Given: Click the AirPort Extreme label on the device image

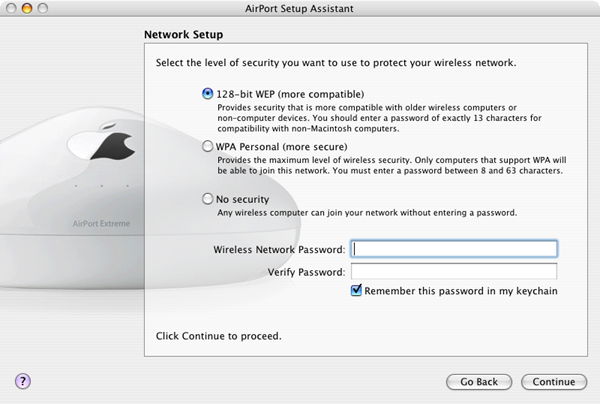Looking at the screenshot, I should pos(101,223).
